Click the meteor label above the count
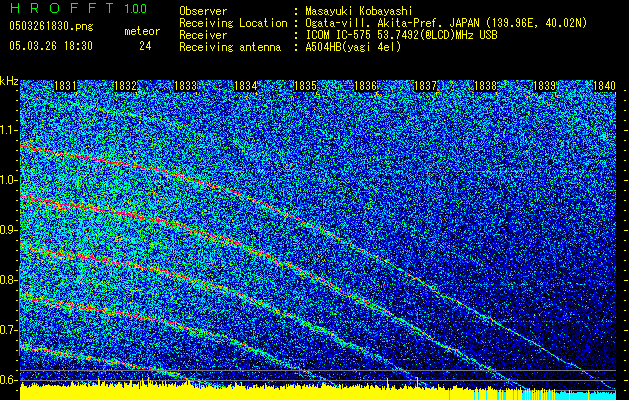629x400 pixels. pos(142,31)
